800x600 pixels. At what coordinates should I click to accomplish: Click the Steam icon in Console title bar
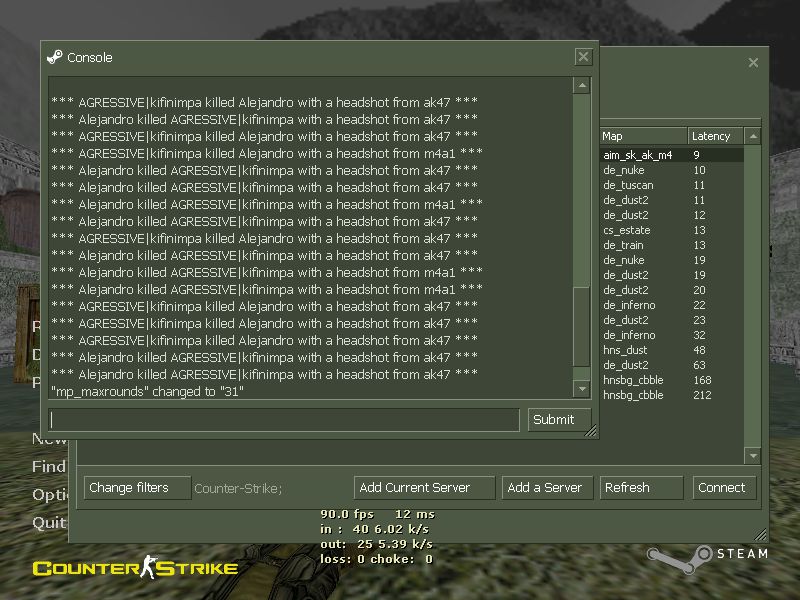(55, 57)
